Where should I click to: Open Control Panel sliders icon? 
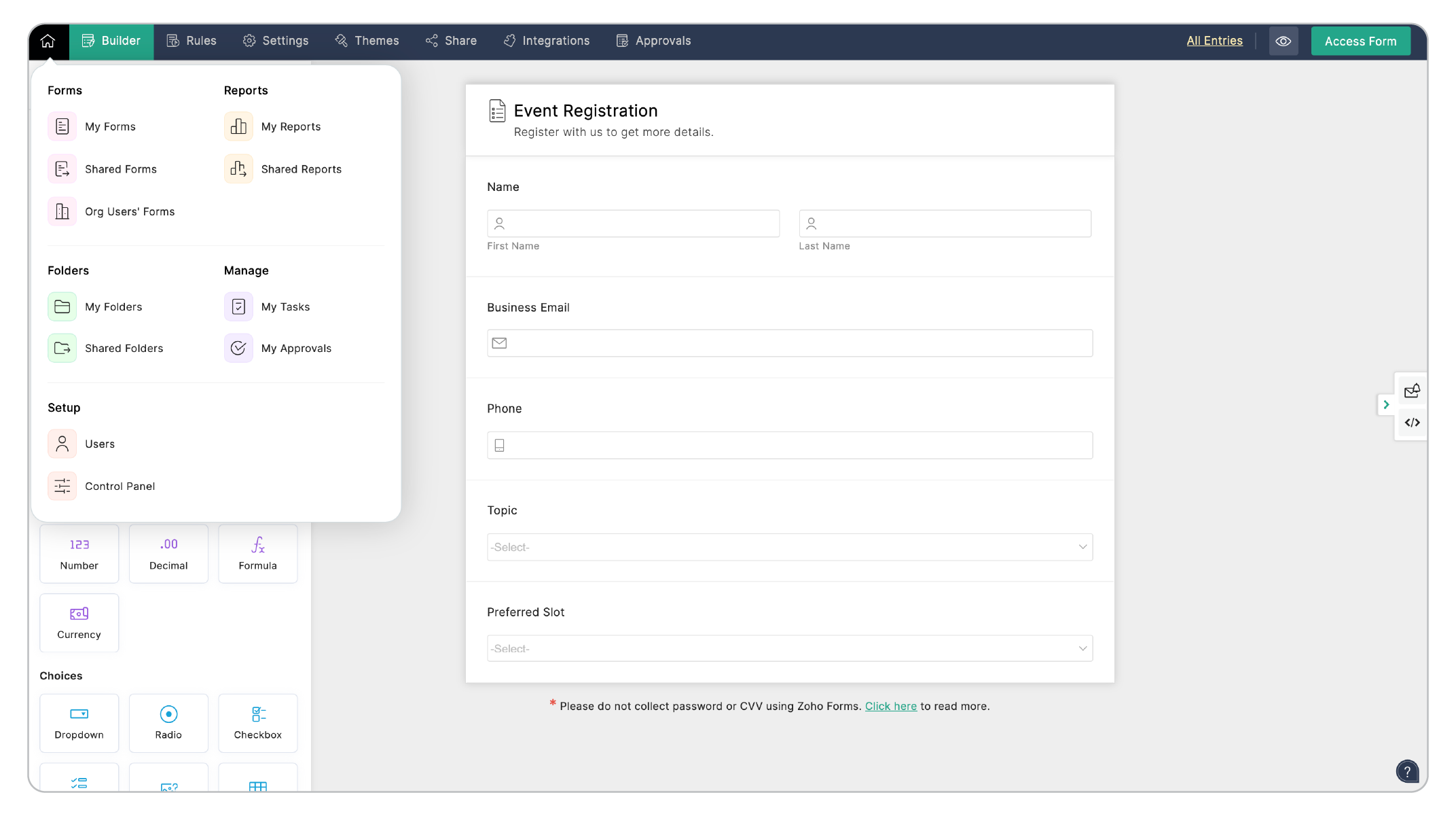coord(62,486)
